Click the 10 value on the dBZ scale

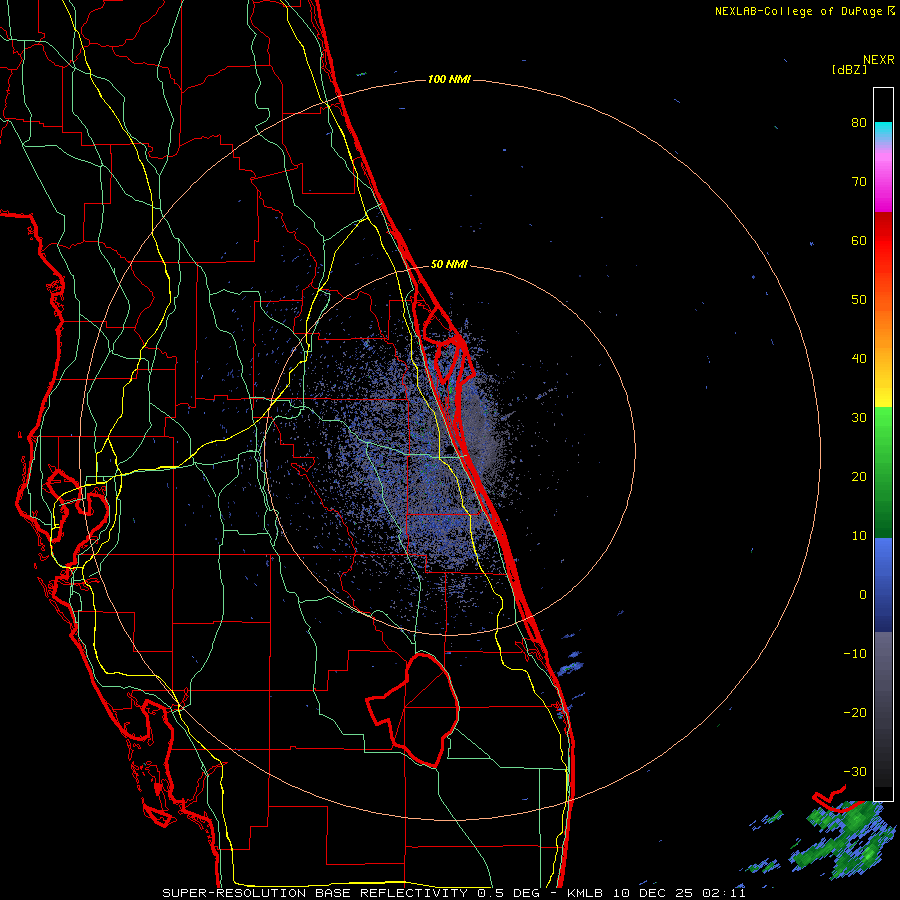point(859,536)
